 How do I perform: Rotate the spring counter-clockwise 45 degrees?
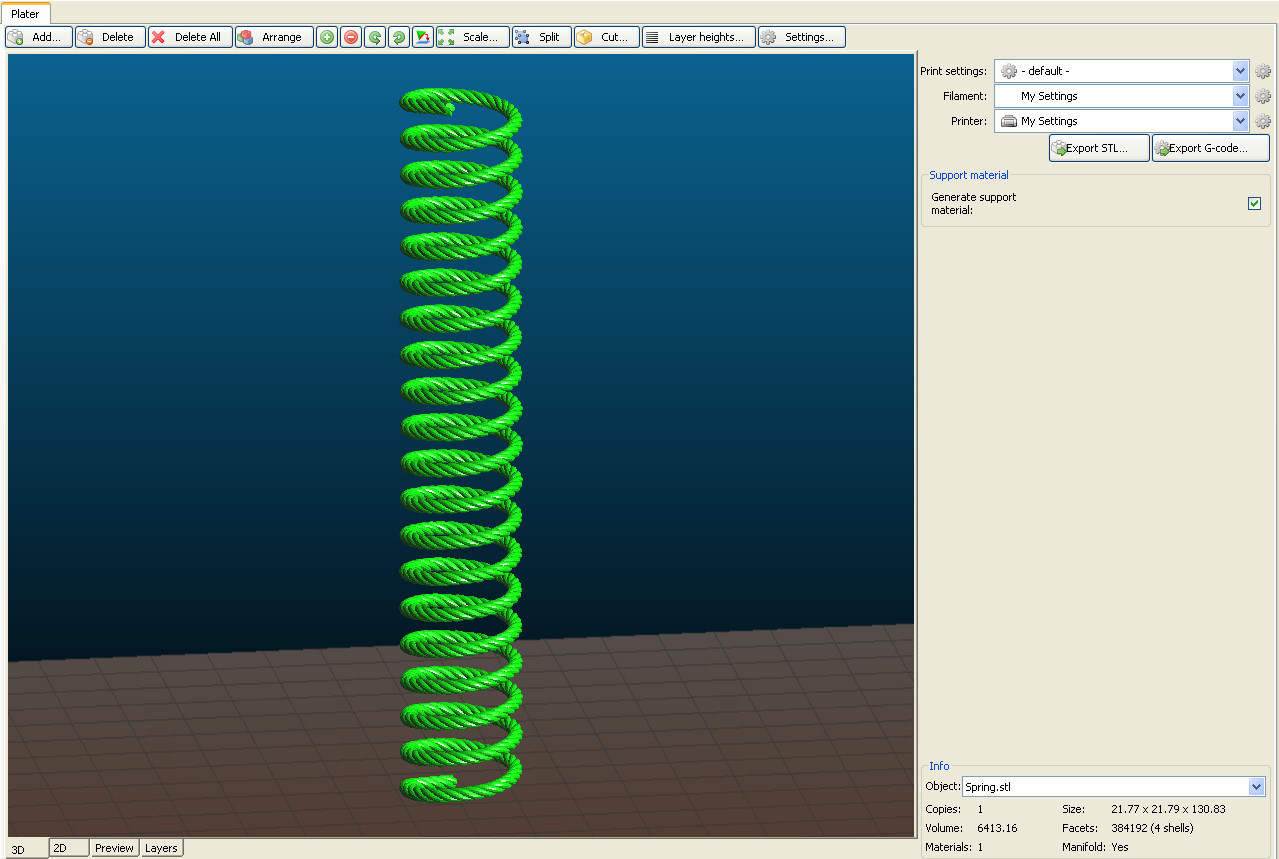pos(374,37)
